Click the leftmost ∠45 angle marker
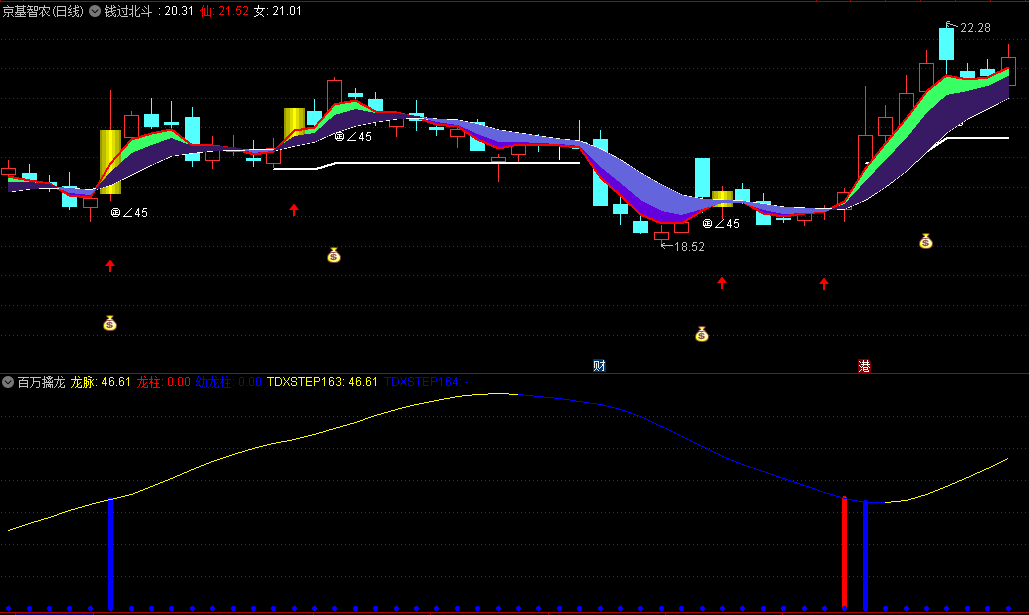 (x=129, y=213)
